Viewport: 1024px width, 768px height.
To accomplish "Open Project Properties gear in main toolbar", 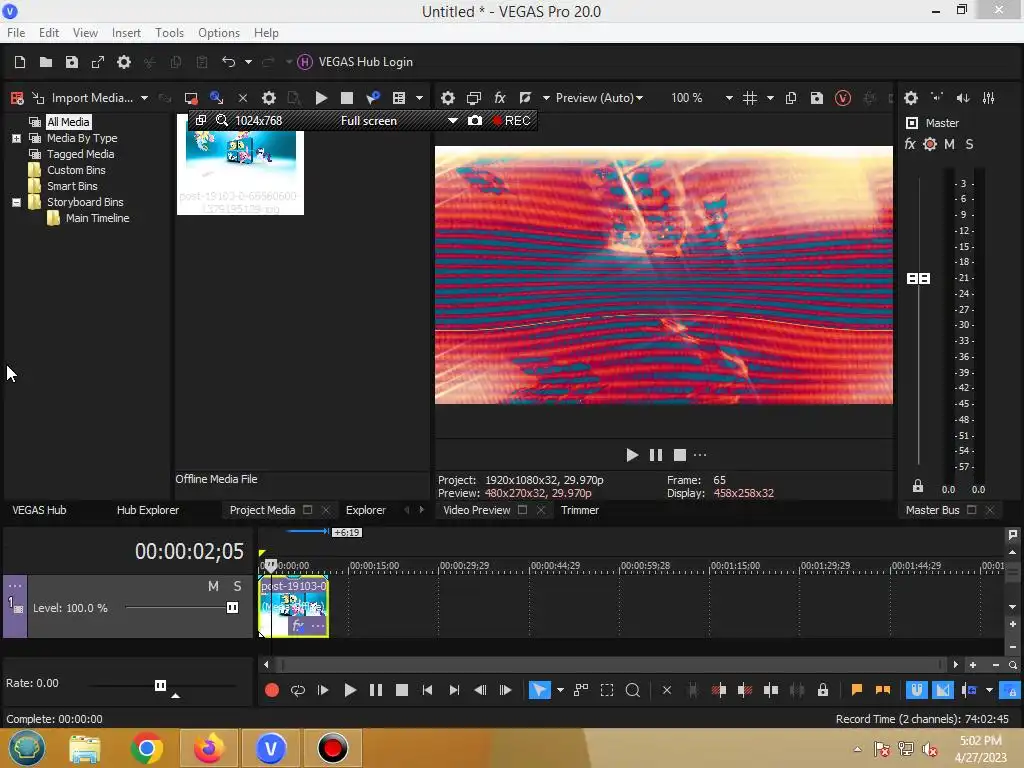I will (123, 62).
